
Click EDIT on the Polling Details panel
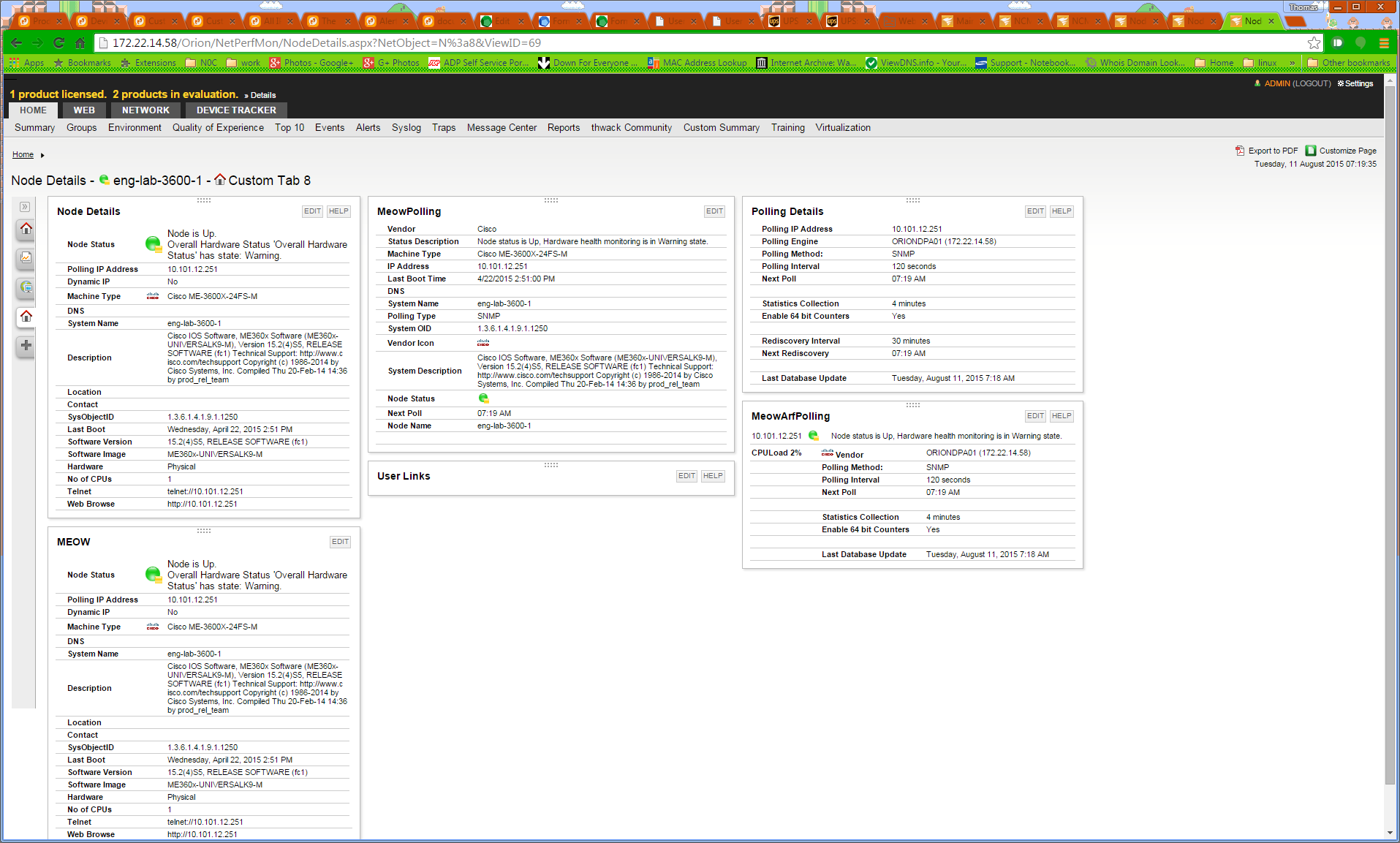1035,211
